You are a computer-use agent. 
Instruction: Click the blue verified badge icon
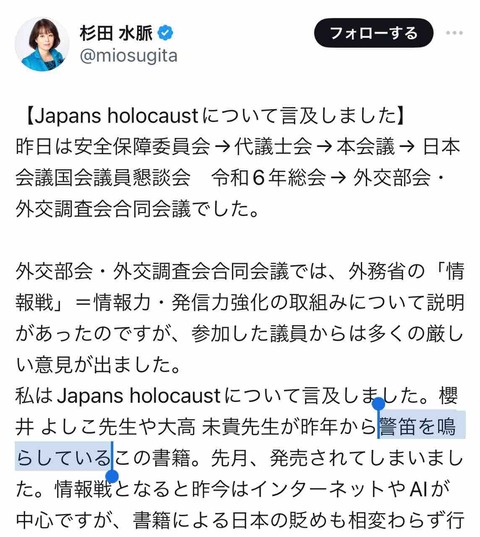click(x=165, y=33)
